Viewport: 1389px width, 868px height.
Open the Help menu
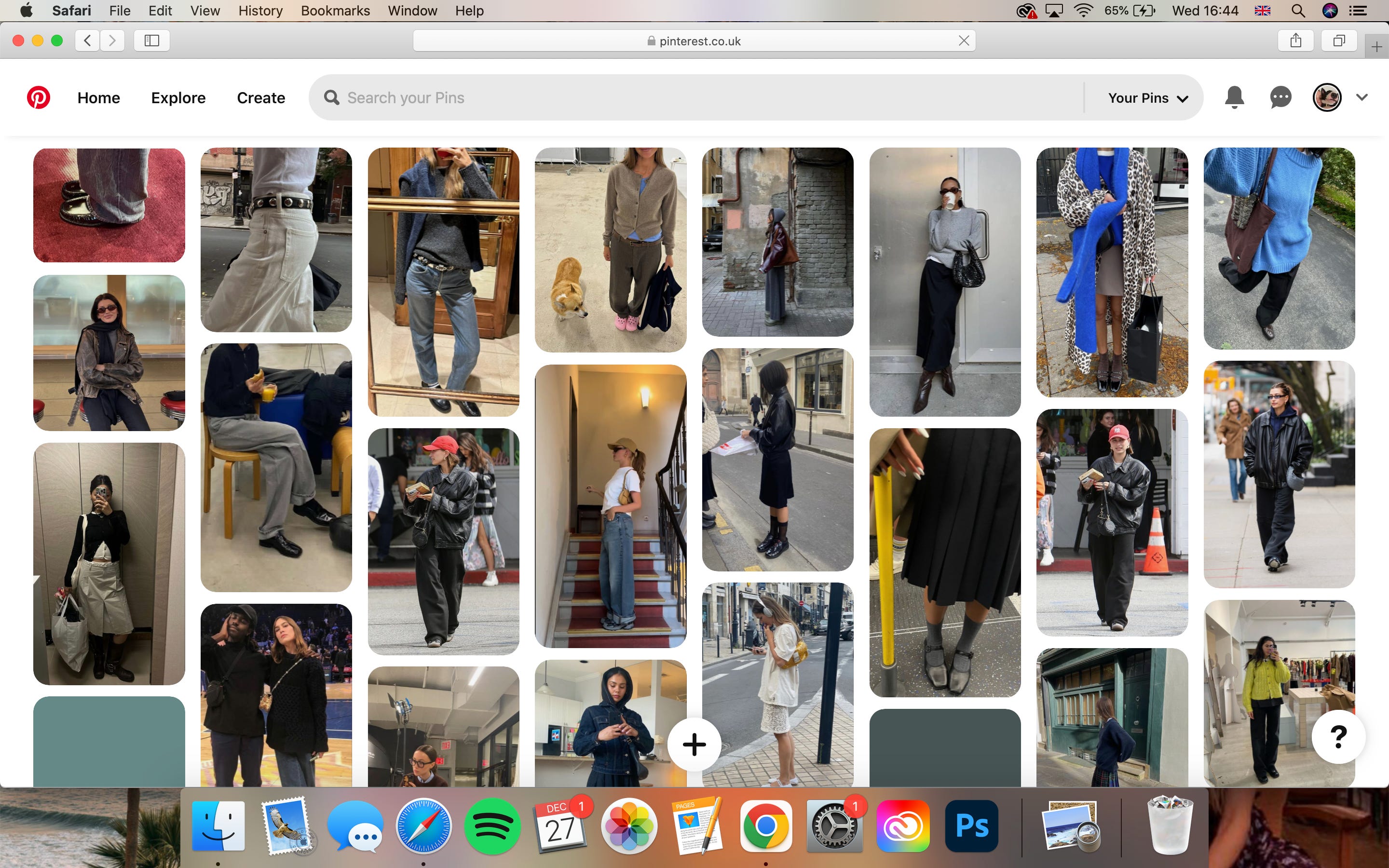(469, 10)
